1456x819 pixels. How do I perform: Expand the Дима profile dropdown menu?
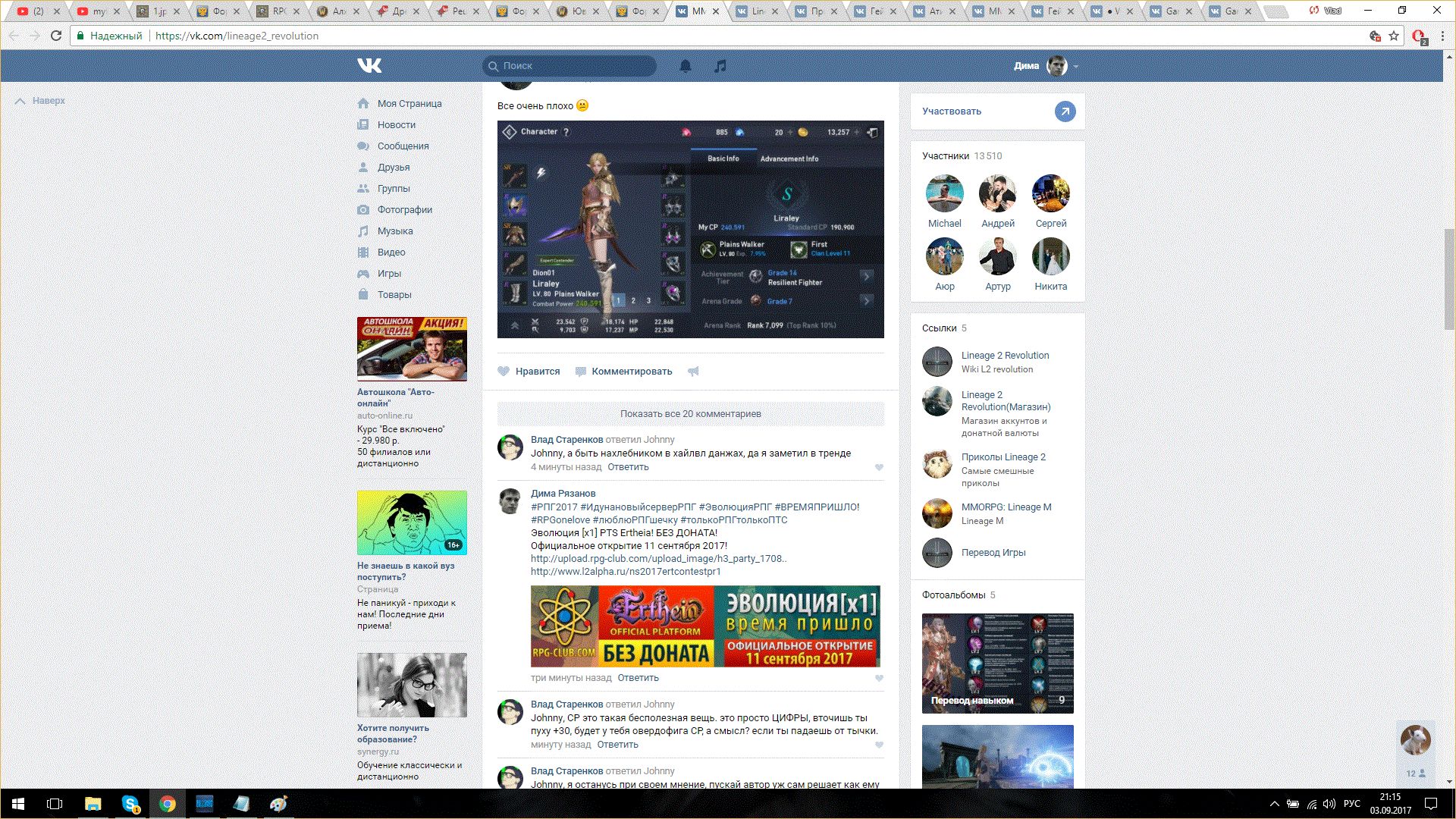(1046, 66)
